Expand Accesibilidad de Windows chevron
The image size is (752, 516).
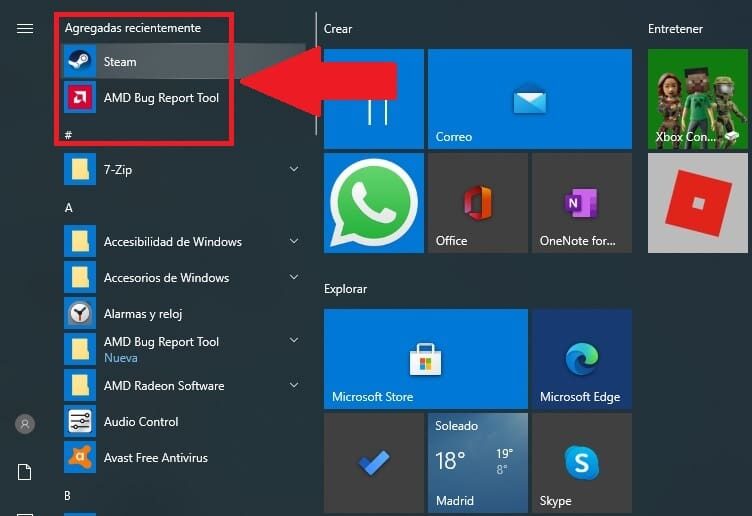pyautogui.click(x=294, y=241)
